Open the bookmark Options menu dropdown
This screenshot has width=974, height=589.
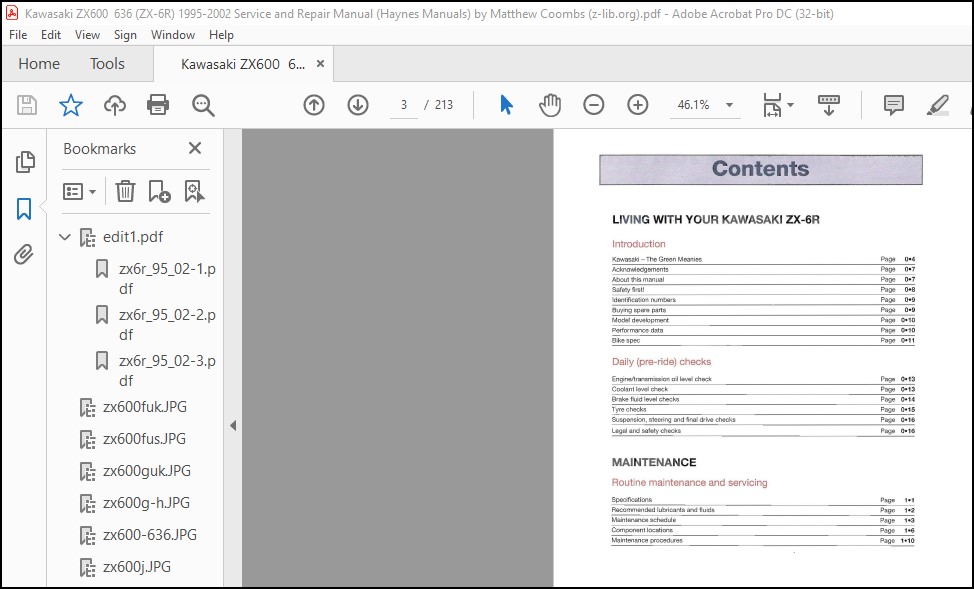[79, 191]
